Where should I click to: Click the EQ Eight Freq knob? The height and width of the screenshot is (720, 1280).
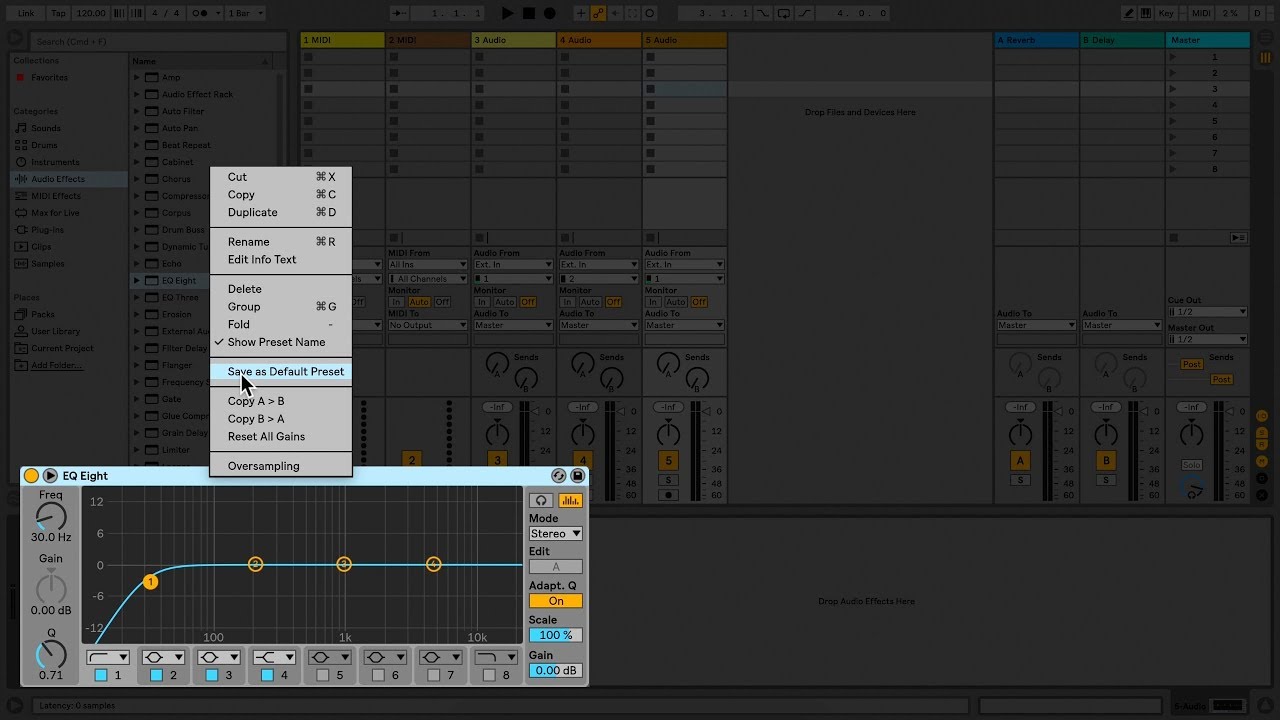point(50,516)
